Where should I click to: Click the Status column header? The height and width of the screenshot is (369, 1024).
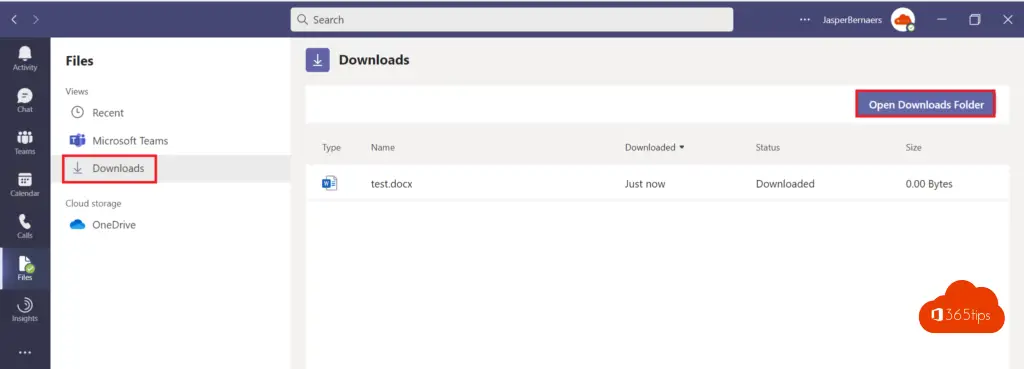(x=767, y=148)
